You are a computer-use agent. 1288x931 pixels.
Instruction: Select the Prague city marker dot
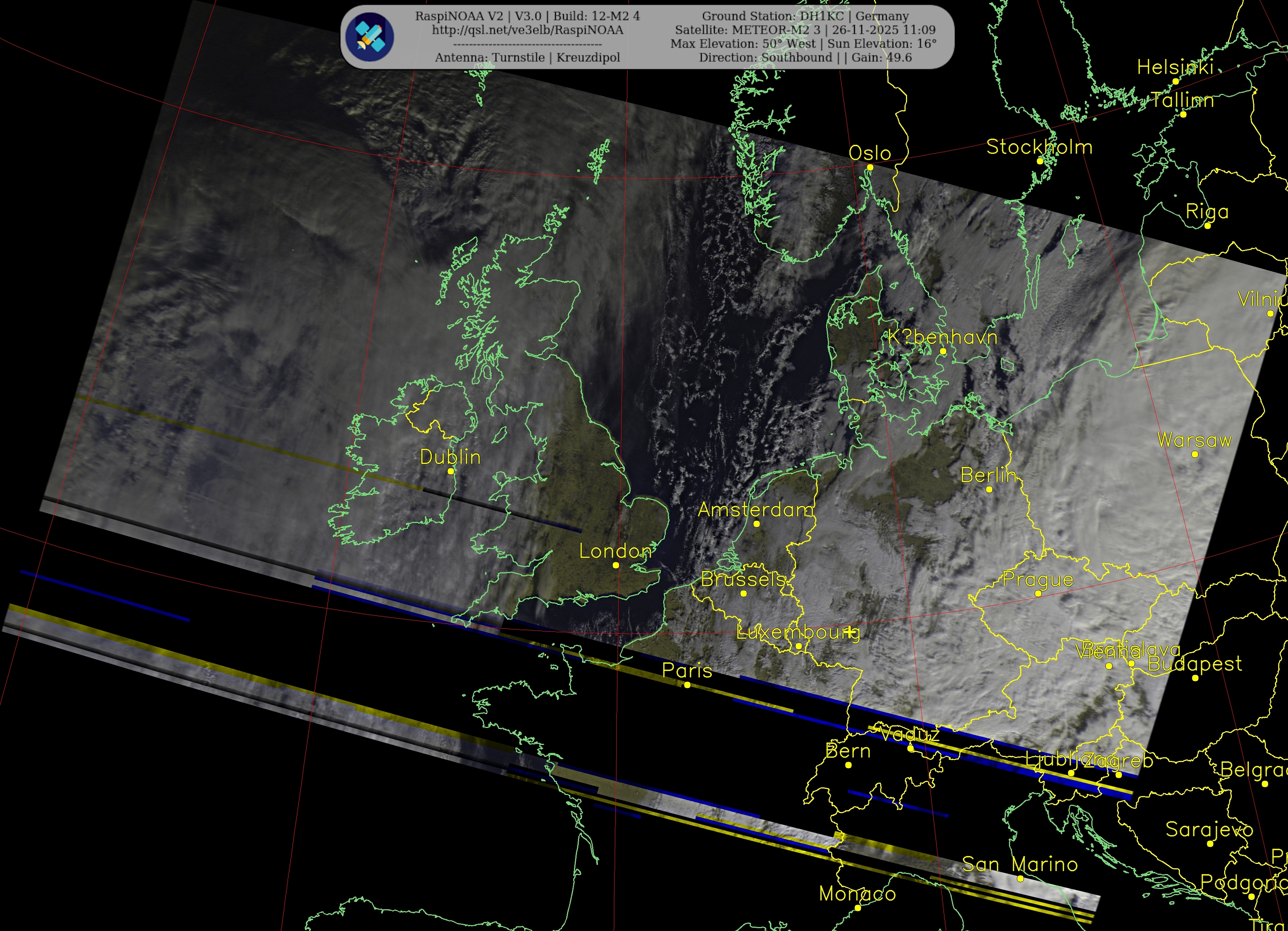(x=1038, y=594)
